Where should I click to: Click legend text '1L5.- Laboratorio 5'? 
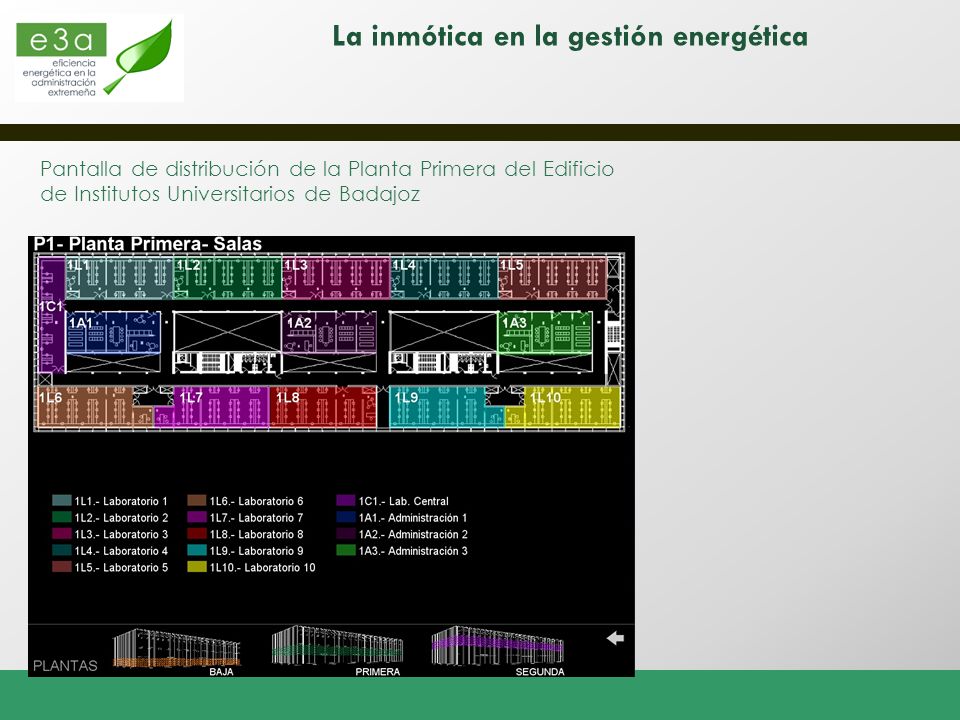tap(121, 568)
